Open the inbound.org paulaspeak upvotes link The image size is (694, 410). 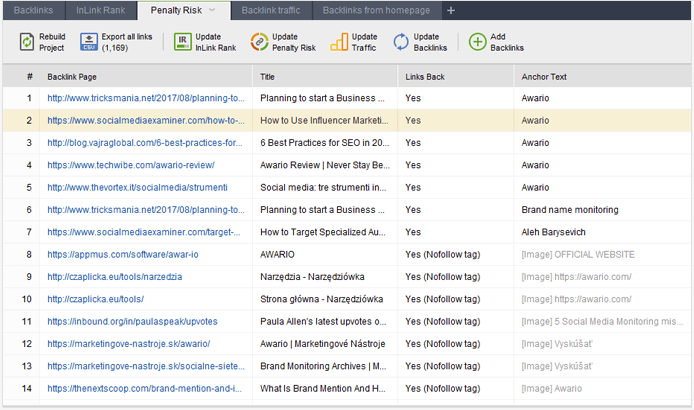132,321
